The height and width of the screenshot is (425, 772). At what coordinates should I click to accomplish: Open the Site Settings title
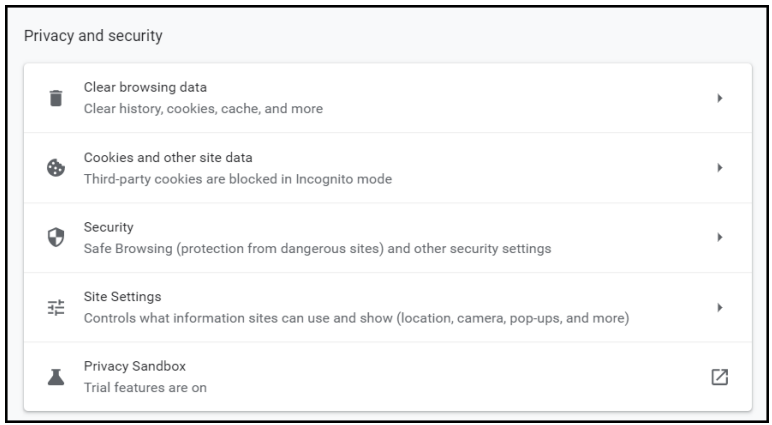tap(123, 297)
